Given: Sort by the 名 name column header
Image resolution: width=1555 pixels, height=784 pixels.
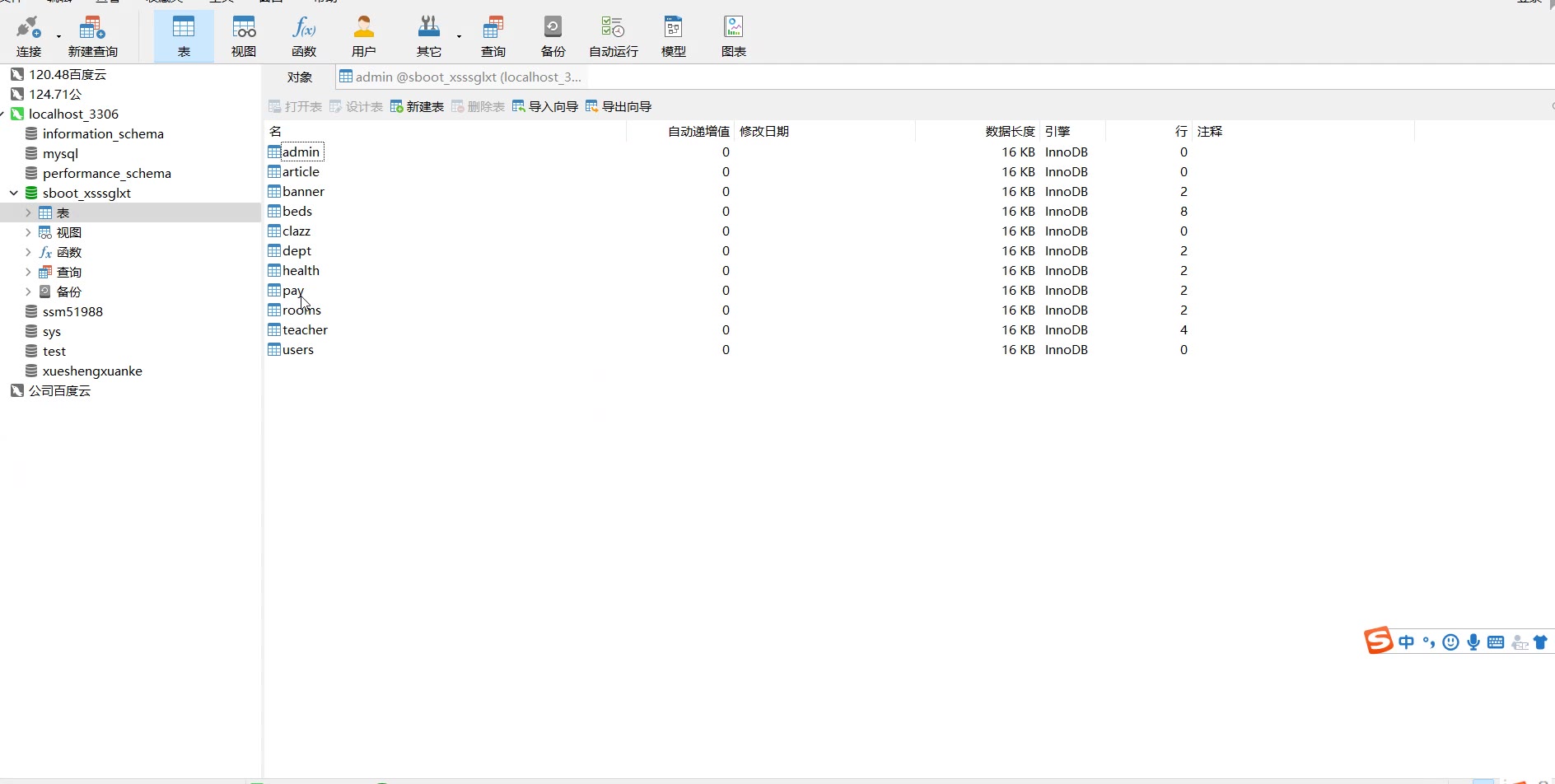Looking at the screenshot, I should [x=446, y=131].
